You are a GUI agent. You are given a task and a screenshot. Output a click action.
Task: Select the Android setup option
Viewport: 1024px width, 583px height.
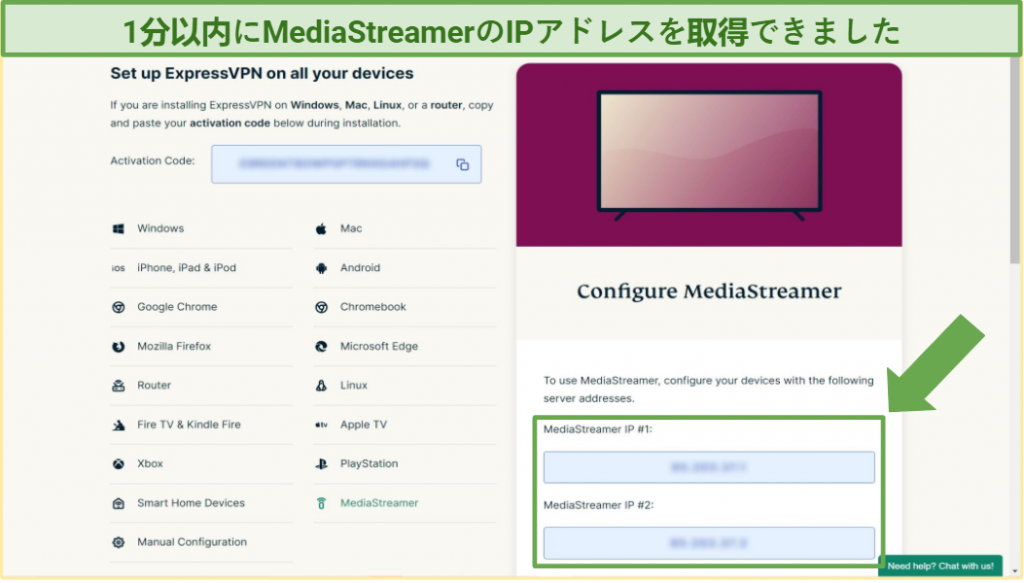(x=360, y=268)
